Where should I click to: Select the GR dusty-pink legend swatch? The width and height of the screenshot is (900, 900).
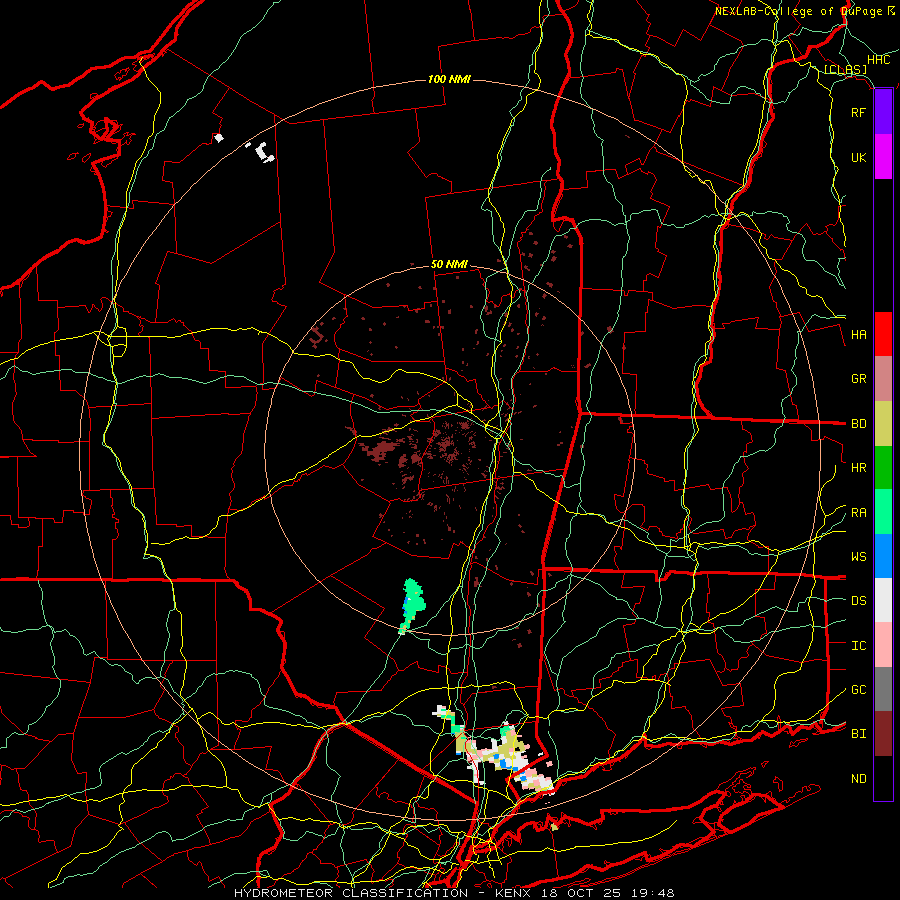(883, 378)
